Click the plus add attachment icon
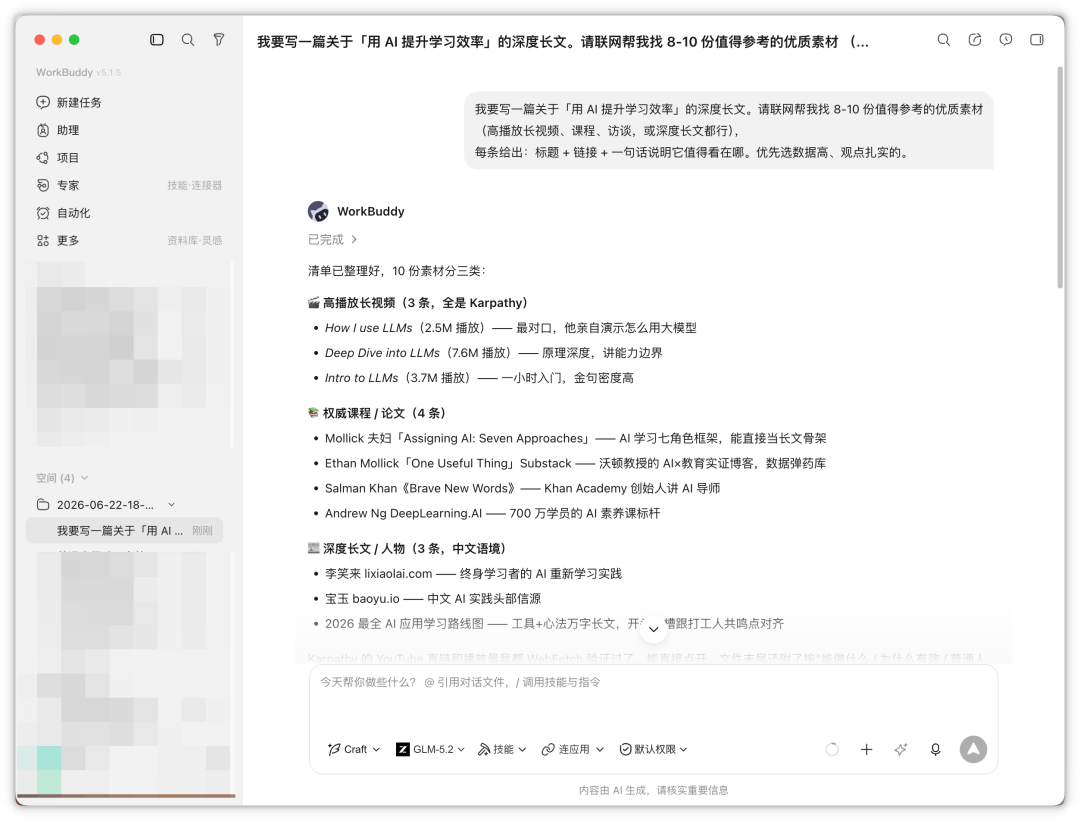Image resolution: width=1080 pixels, height=821 pixels. 866,749
